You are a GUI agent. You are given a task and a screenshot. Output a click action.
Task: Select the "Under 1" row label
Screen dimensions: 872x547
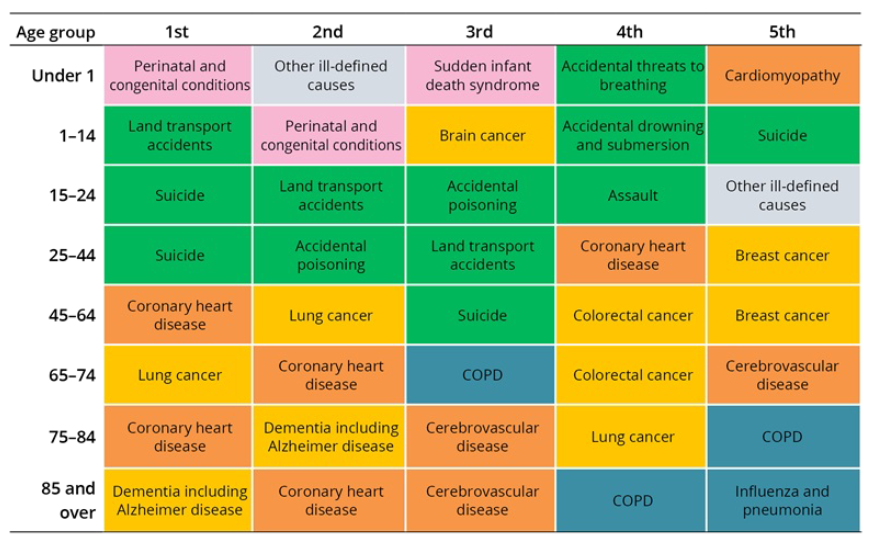(64, 76)
